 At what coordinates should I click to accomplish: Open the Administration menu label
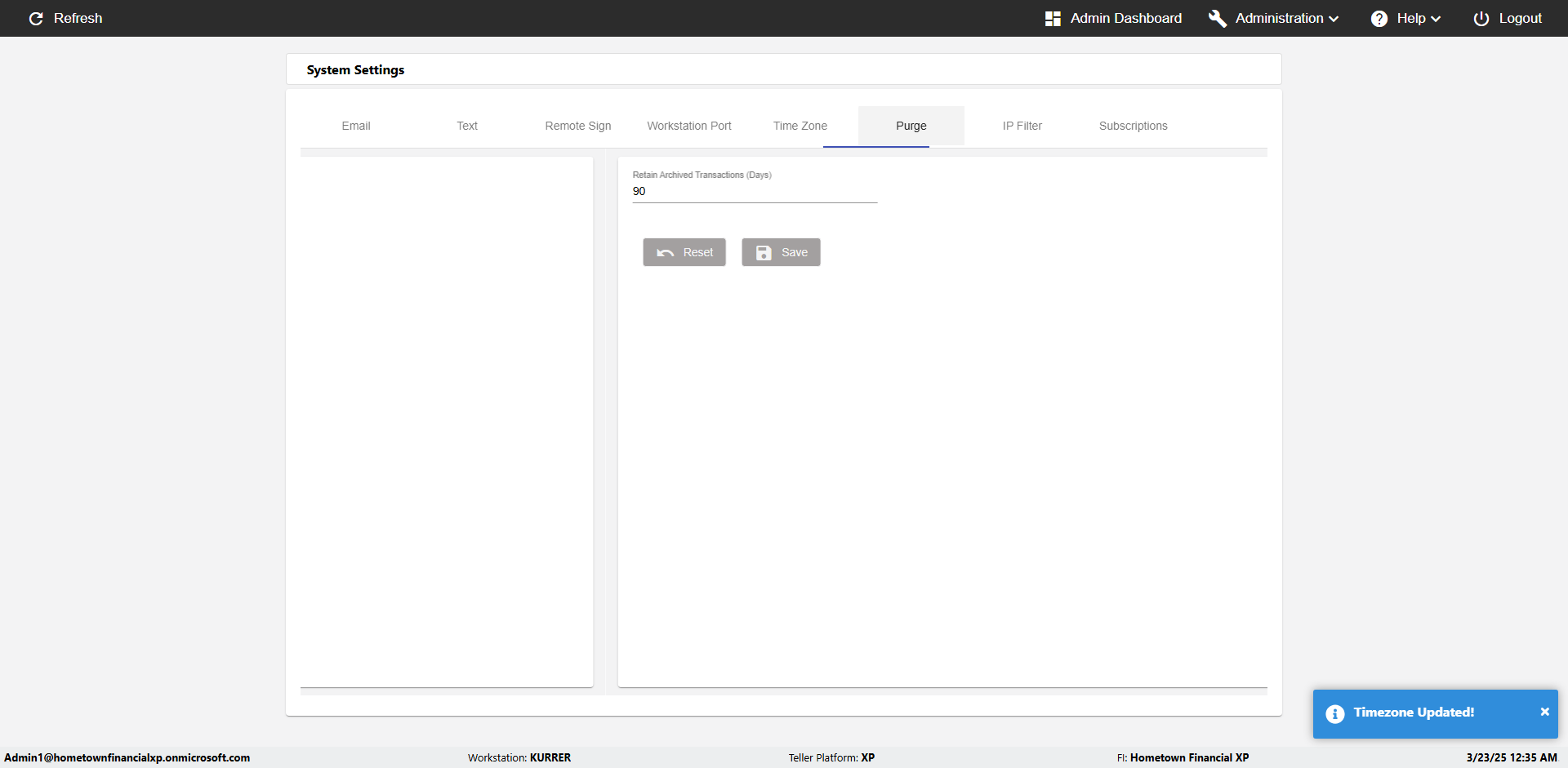(1280, 18)
